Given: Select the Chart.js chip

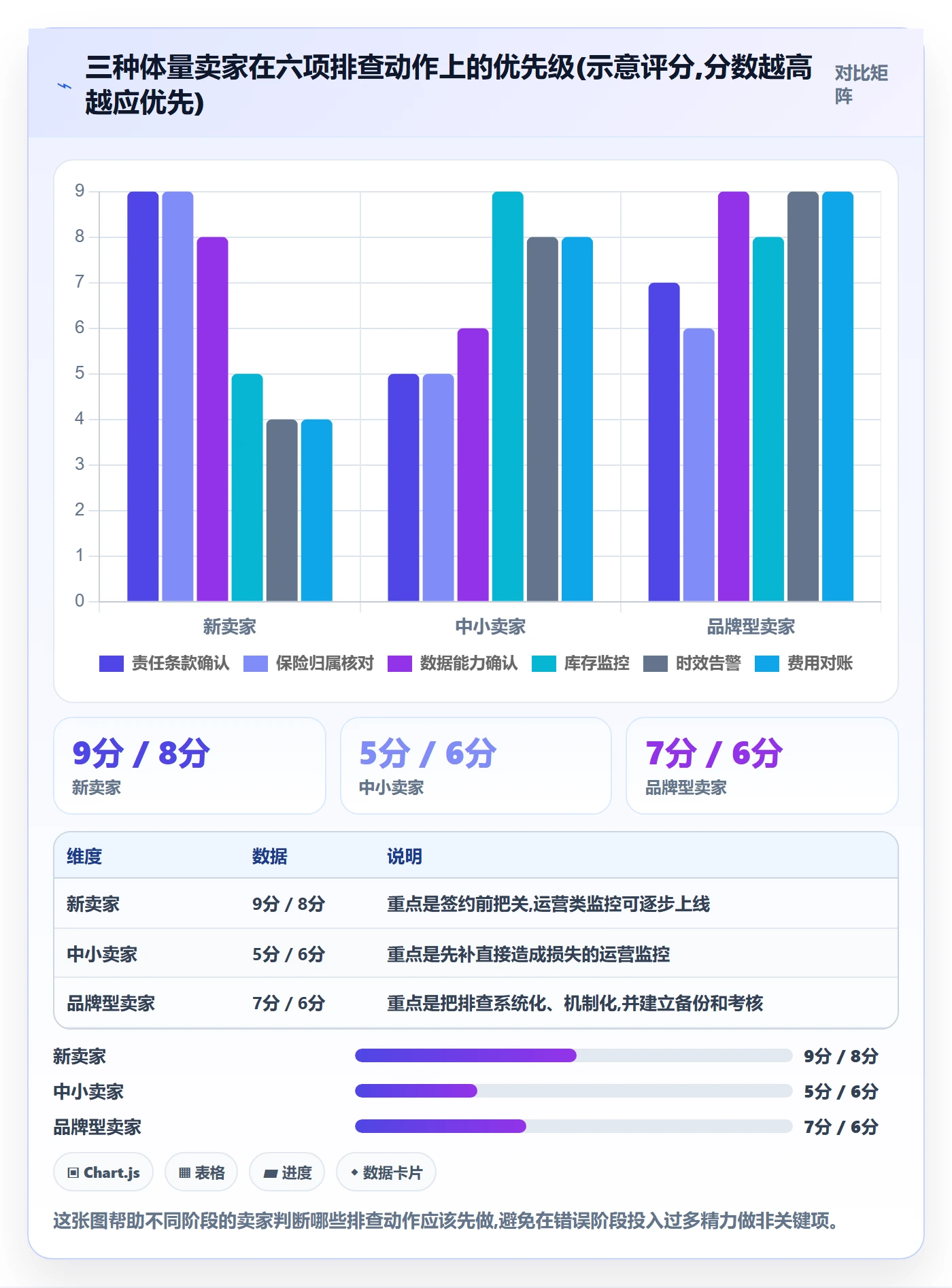Looking at the screenshot, I should [x=103, y=1172].
